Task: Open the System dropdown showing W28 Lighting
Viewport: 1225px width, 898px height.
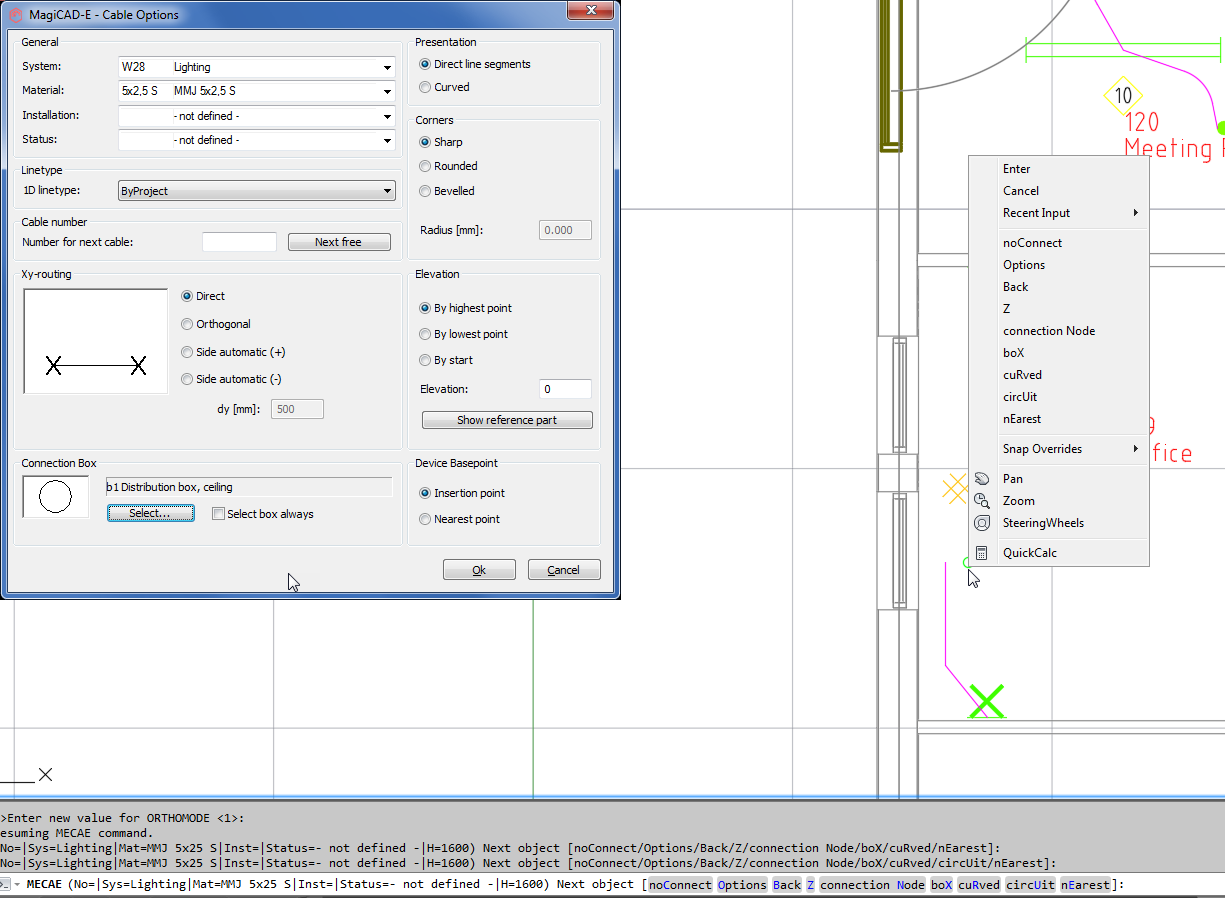Action: pos(387,68)
